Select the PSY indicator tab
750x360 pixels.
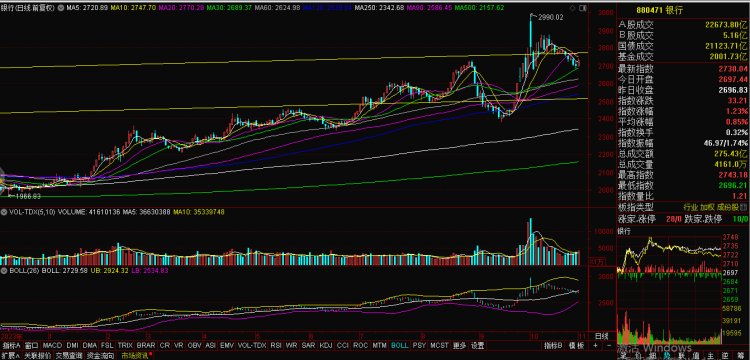[419, 345]
